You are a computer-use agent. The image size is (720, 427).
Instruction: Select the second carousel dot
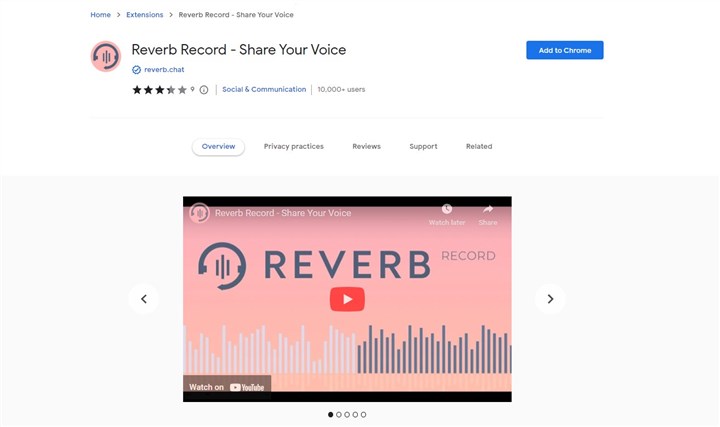[x=339, y=415]
